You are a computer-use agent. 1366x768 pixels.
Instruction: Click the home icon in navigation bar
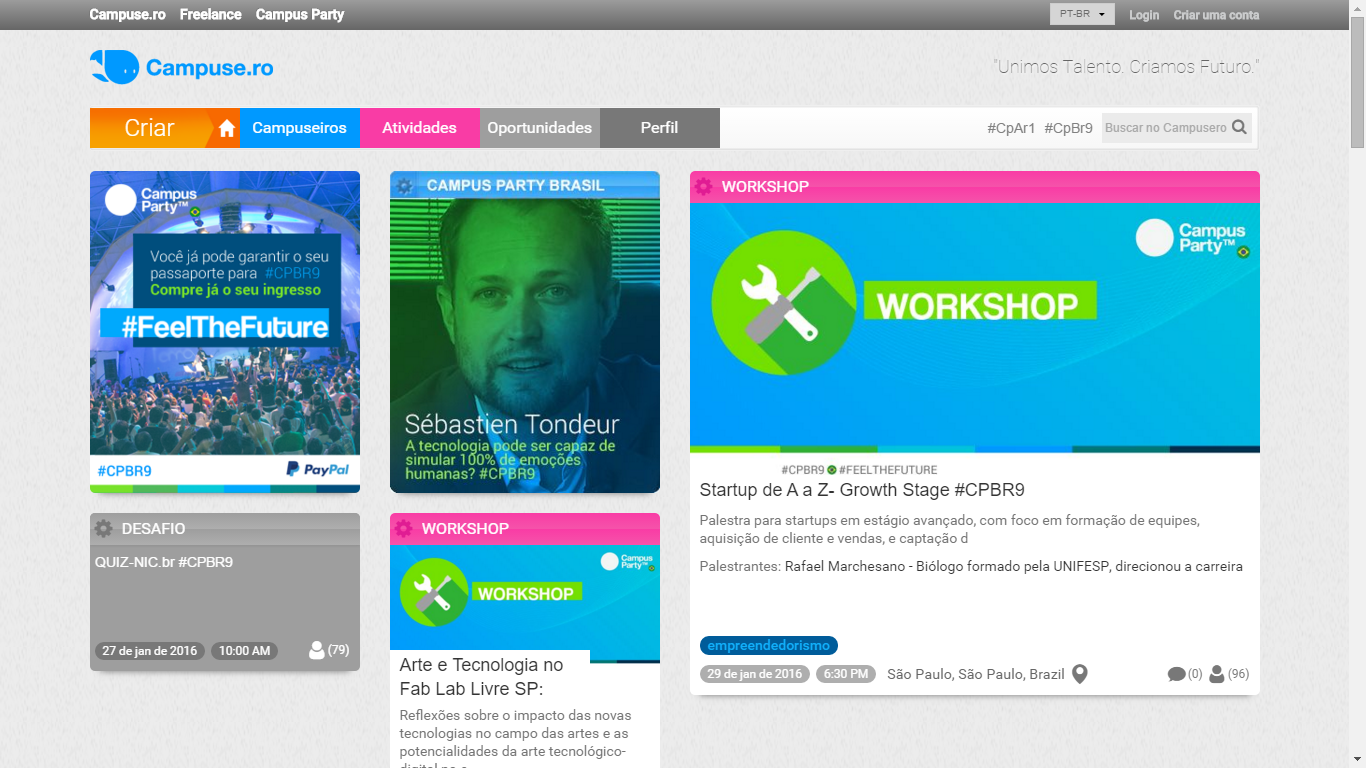click(x=227, y=128)
